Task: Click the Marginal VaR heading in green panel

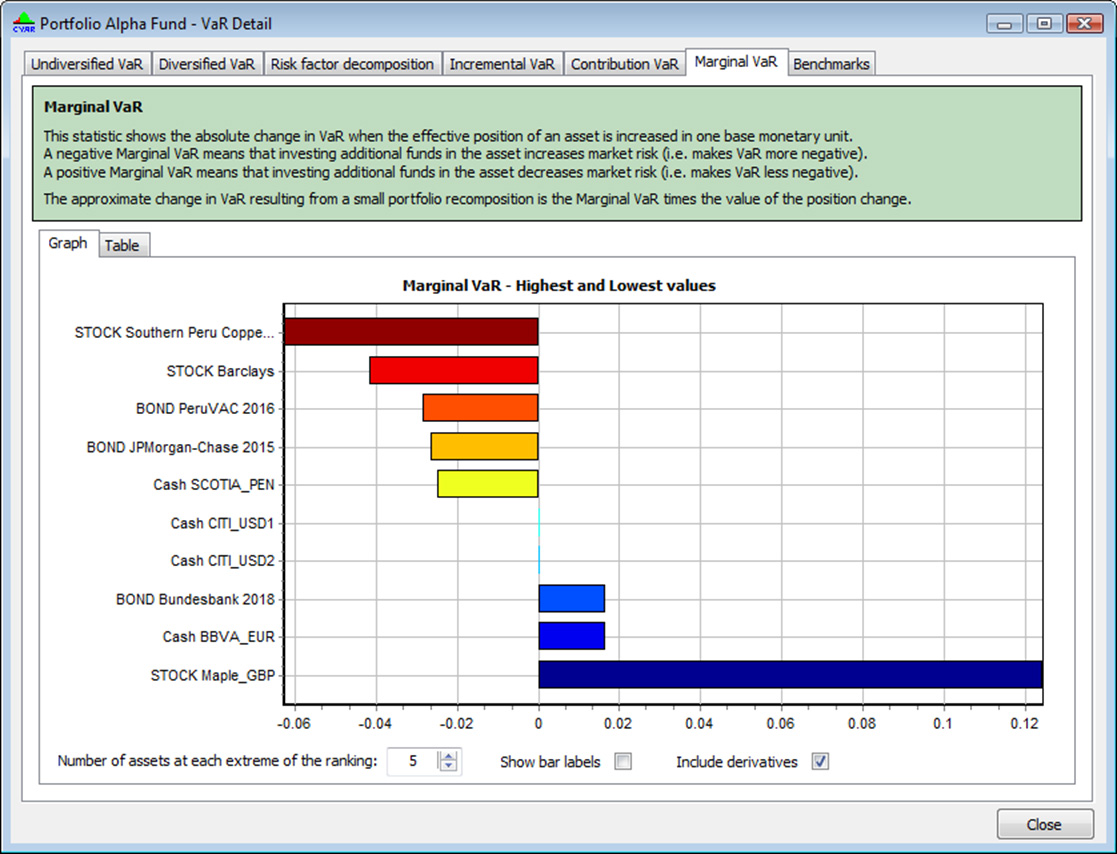Action: point(93,107)
